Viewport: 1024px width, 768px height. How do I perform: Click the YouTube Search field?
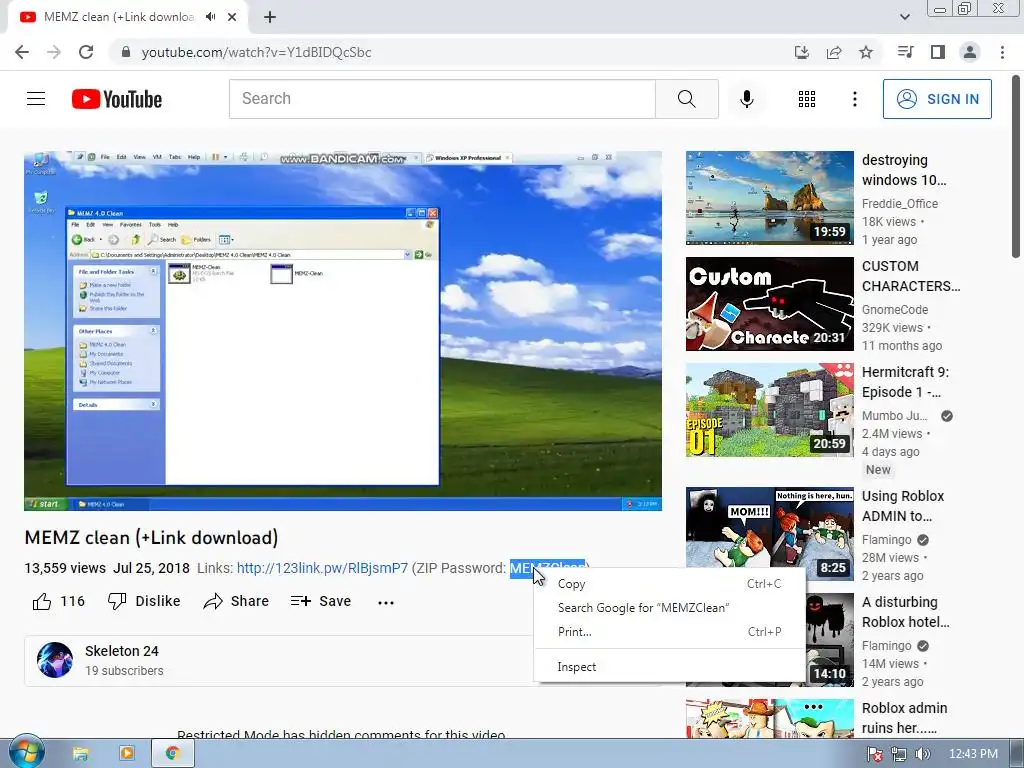[x=442, y=99]
